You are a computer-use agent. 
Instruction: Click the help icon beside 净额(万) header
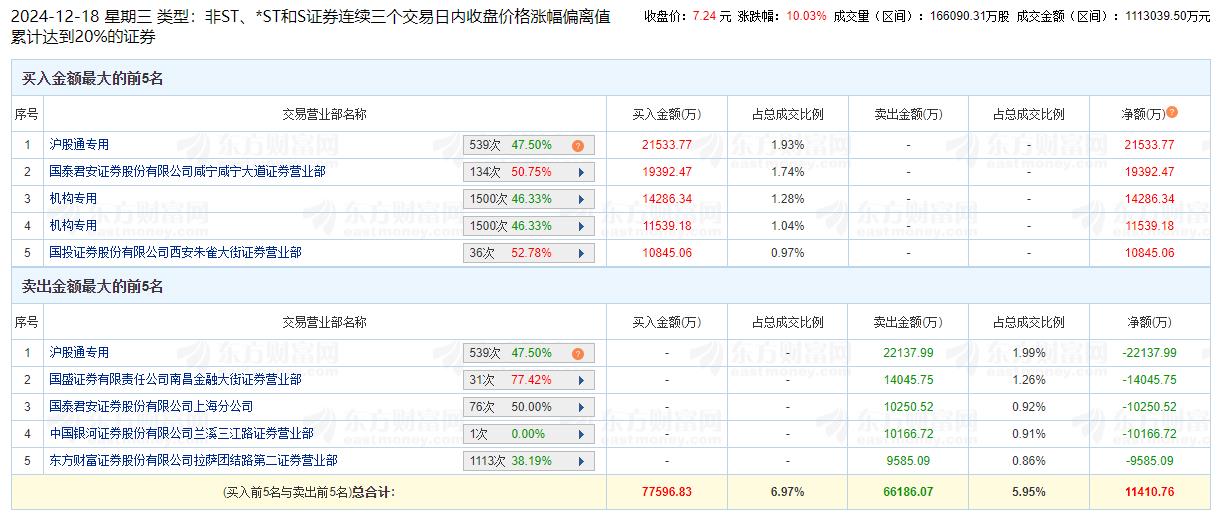tap(1172, 113)
